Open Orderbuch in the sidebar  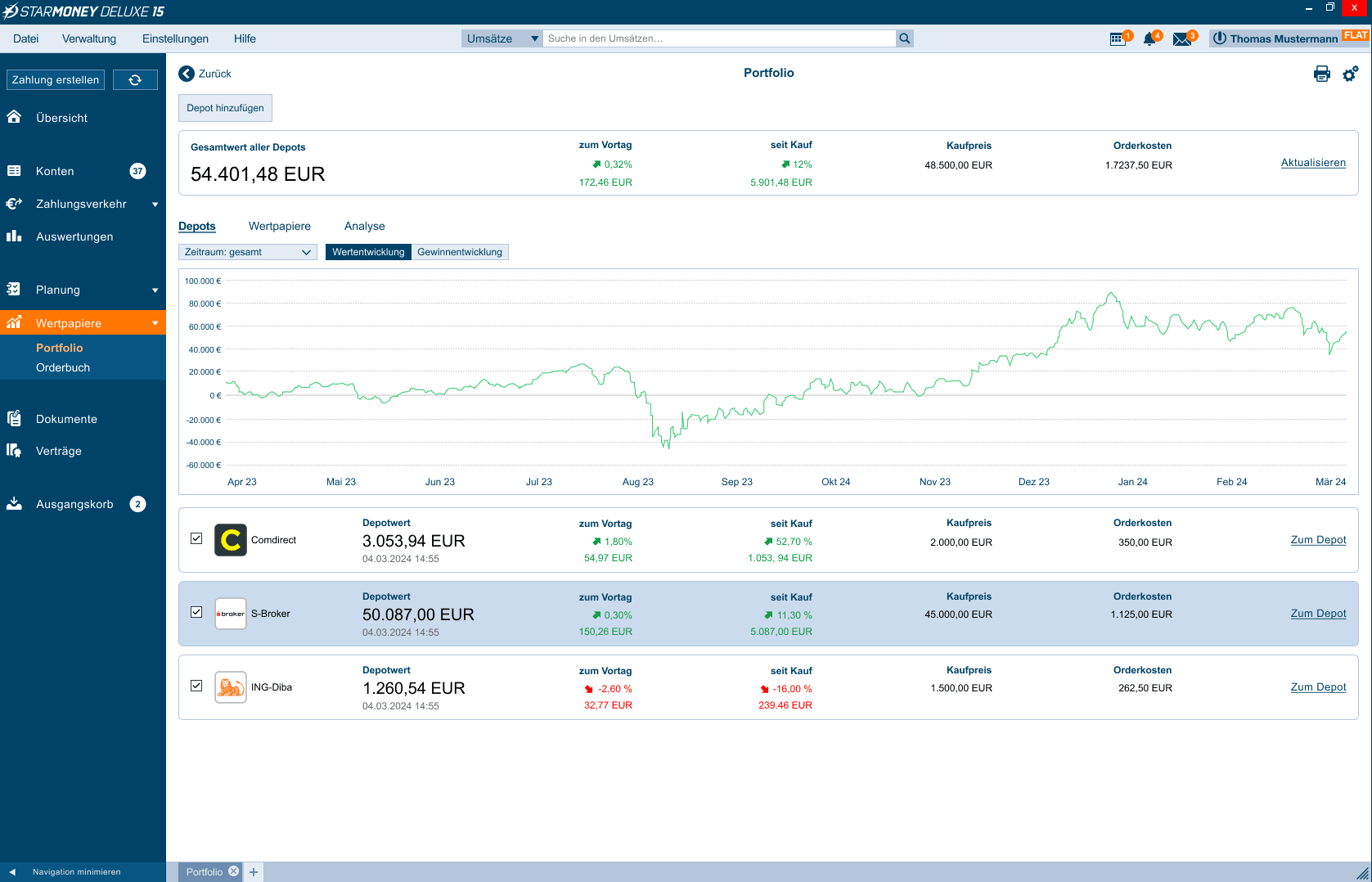click(x=63, y=367)
